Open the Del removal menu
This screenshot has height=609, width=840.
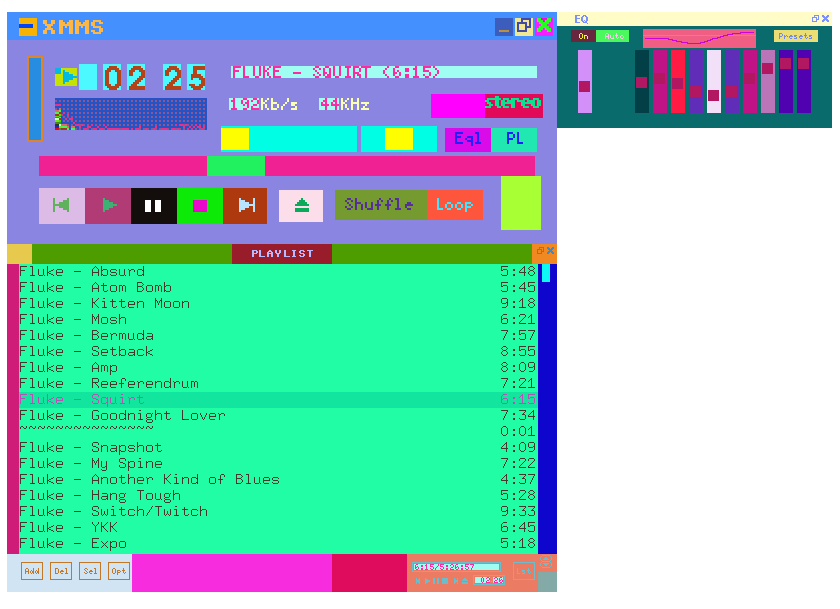60,570
